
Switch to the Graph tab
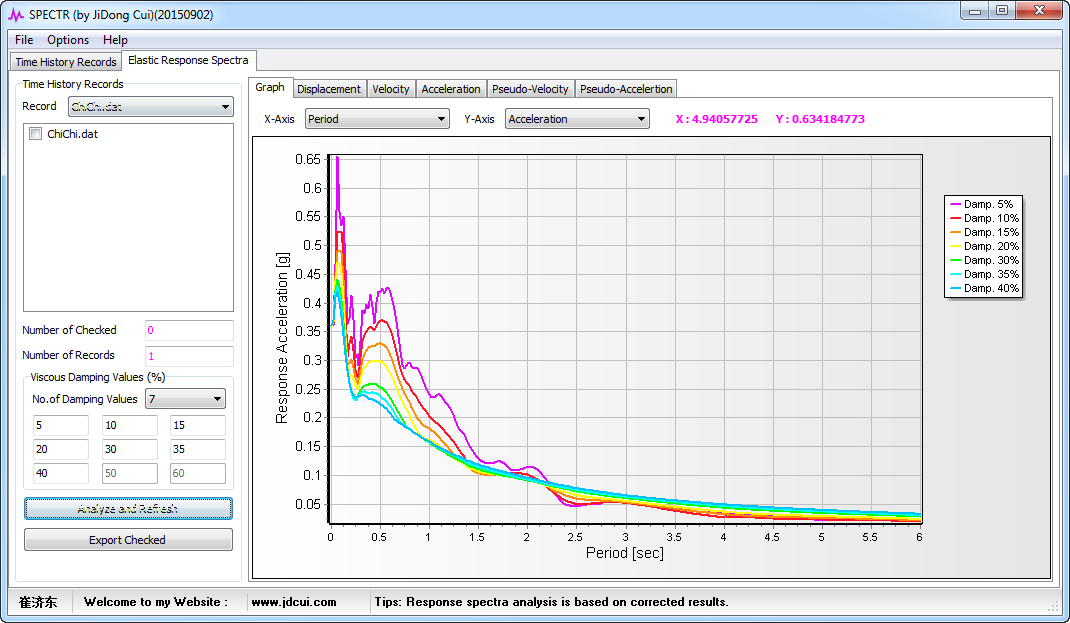(270, 87)
